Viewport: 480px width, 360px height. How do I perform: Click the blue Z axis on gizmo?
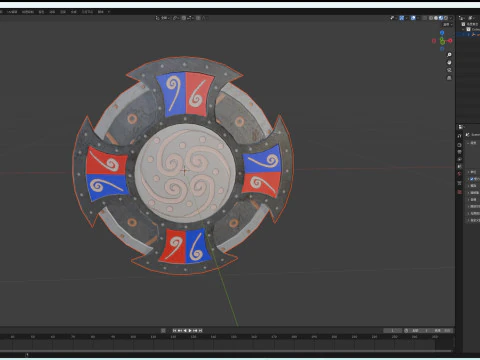point(442,33)
